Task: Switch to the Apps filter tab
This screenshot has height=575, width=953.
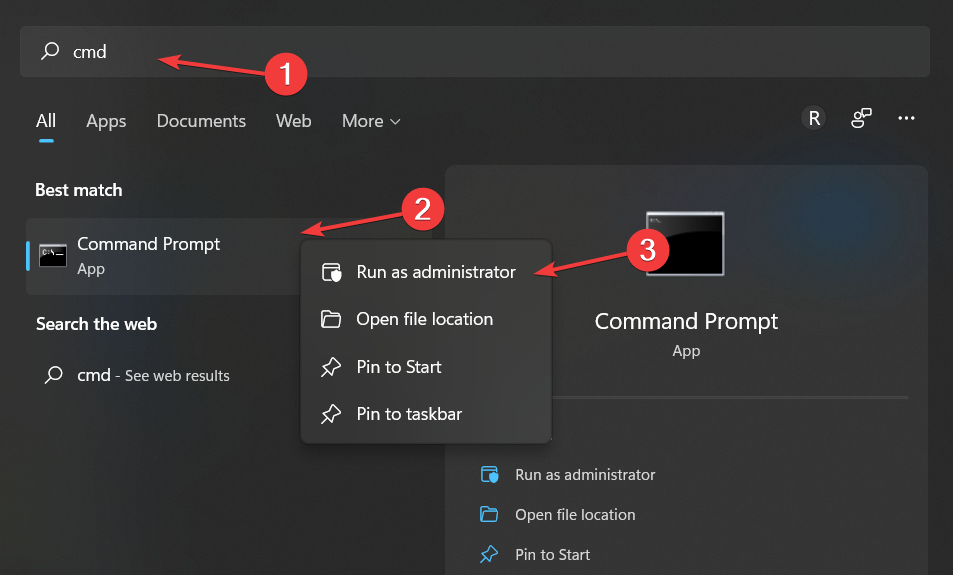Action: [106, 121]
